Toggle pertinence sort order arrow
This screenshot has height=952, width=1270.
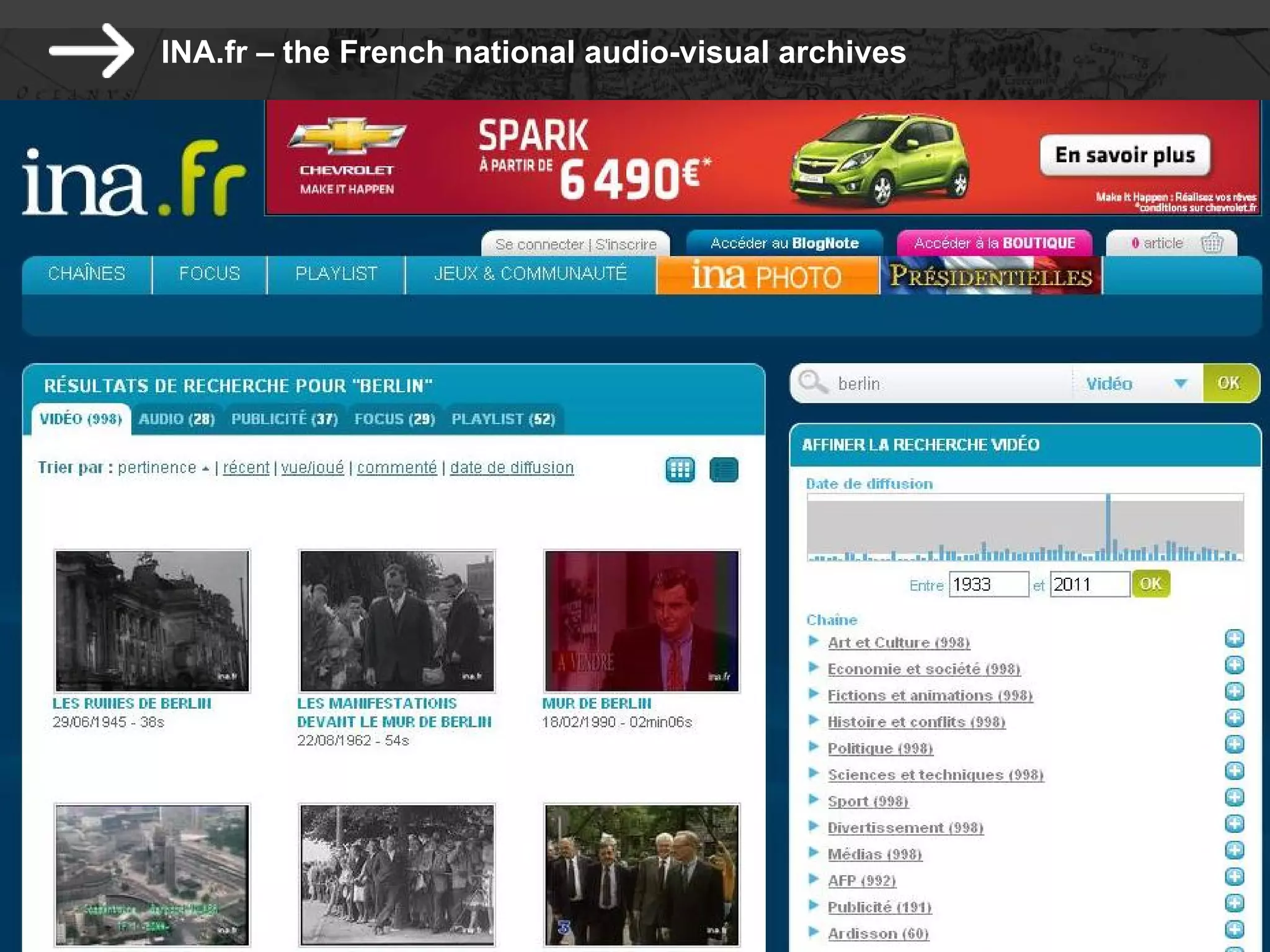click(205, 469)
